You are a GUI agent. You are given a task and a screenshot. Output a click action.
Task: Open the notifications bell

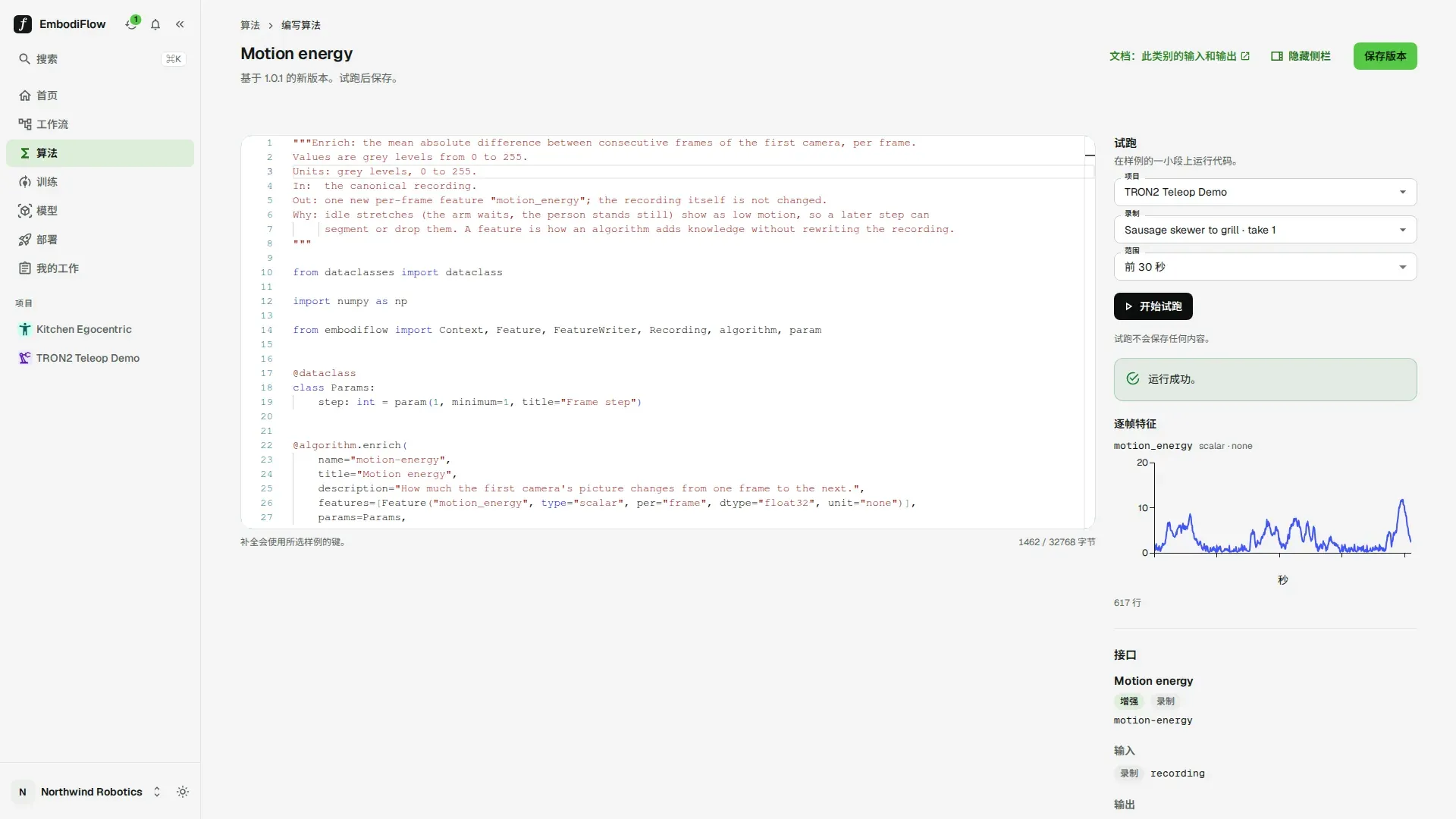[x=155, y=24]
